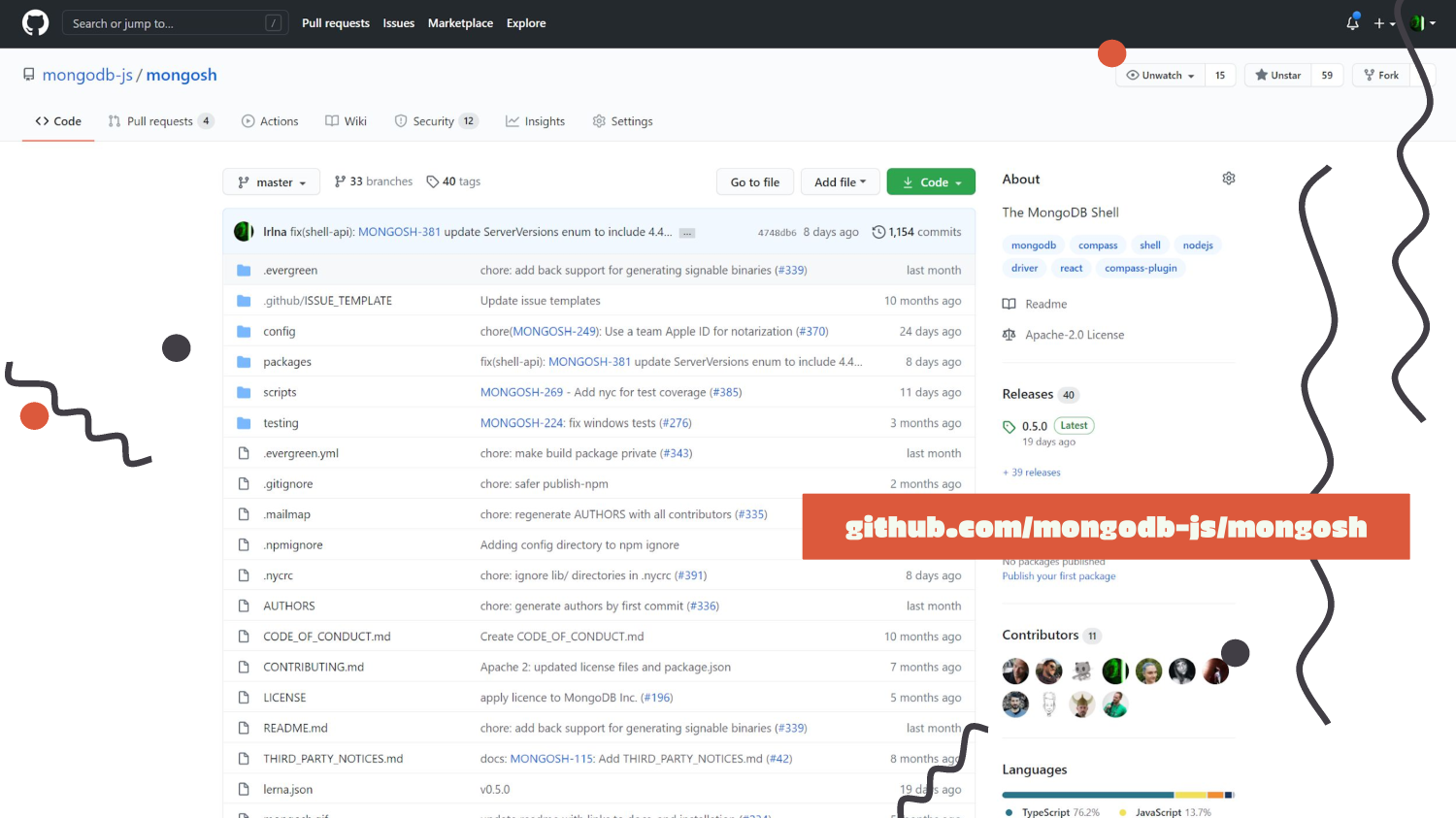Open the commits history clock icon
Viewport: 1456px width, 818px height.
tap(878, 232)
